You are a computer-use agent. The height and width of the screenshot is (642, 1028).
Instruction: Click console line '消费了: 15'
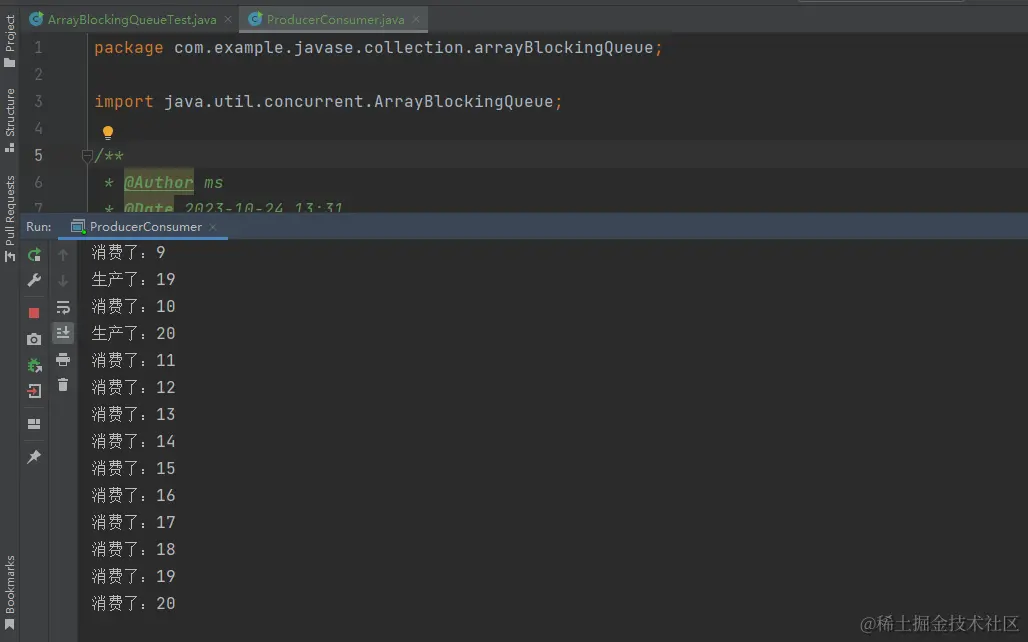coord(133,468)
